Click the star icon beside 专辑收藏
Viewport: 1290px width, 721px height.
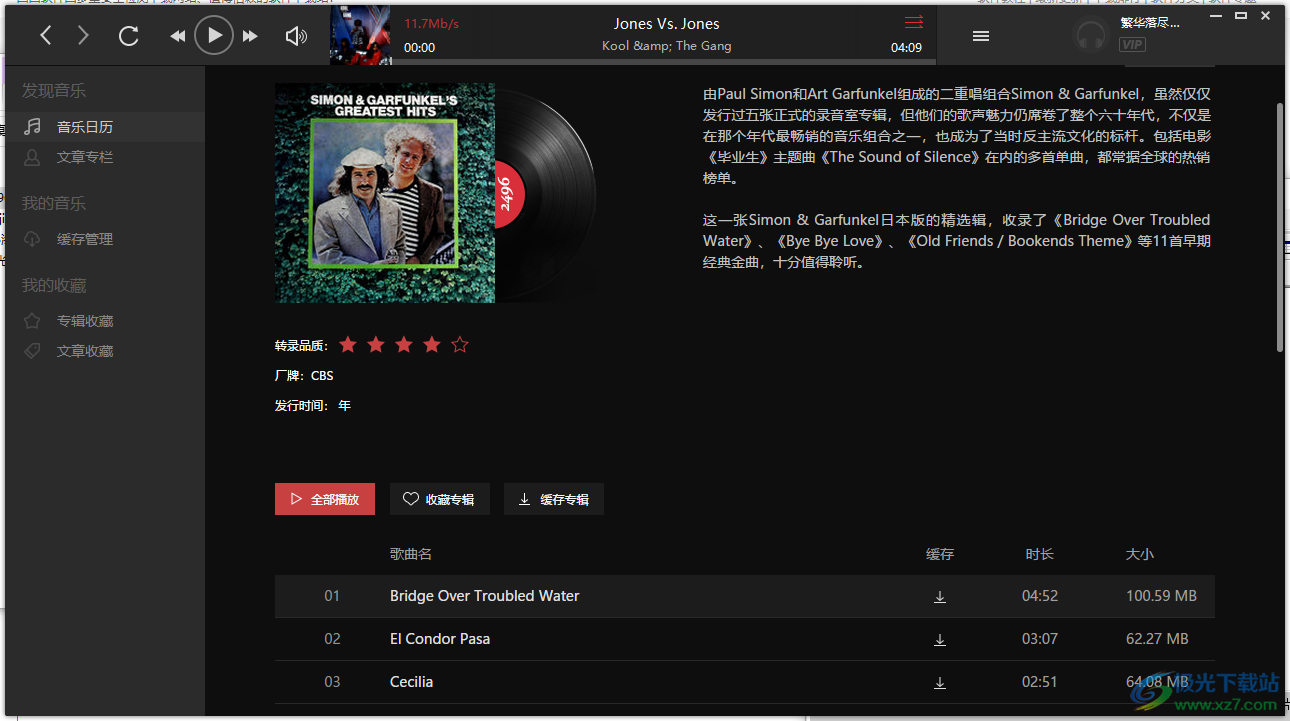(33, 321)
